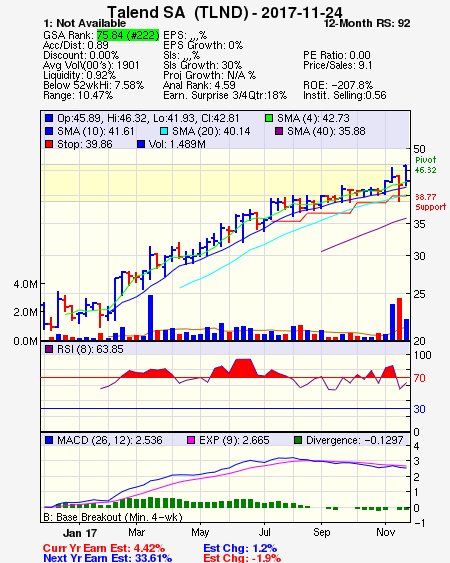The height and width of the screenshot is (563, 450).
Task: Click the tall red volume bar in November
Action: point(399,319)
